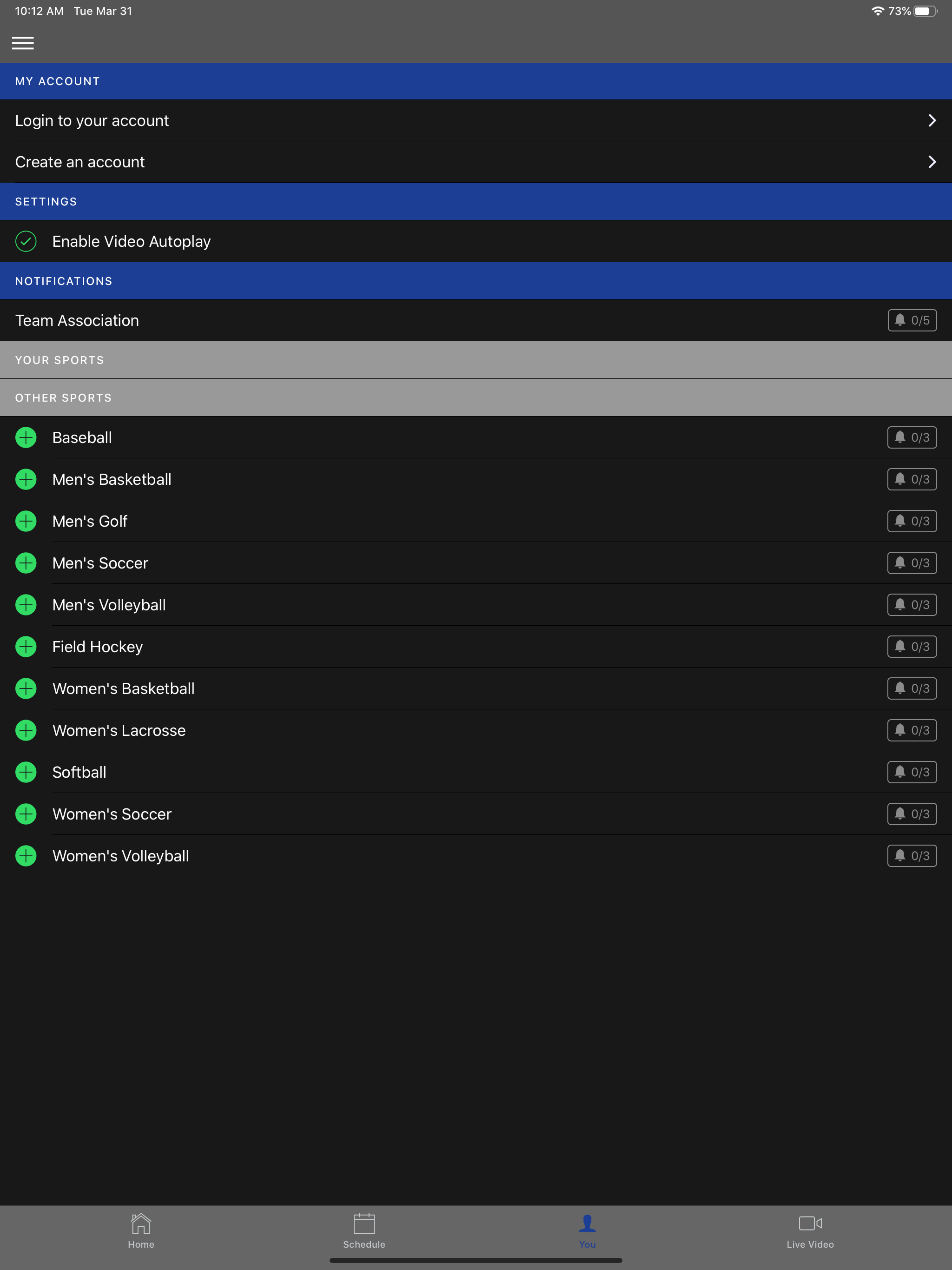Select the Women's Soccer label

pyautogui.click(x=112, y=814)
